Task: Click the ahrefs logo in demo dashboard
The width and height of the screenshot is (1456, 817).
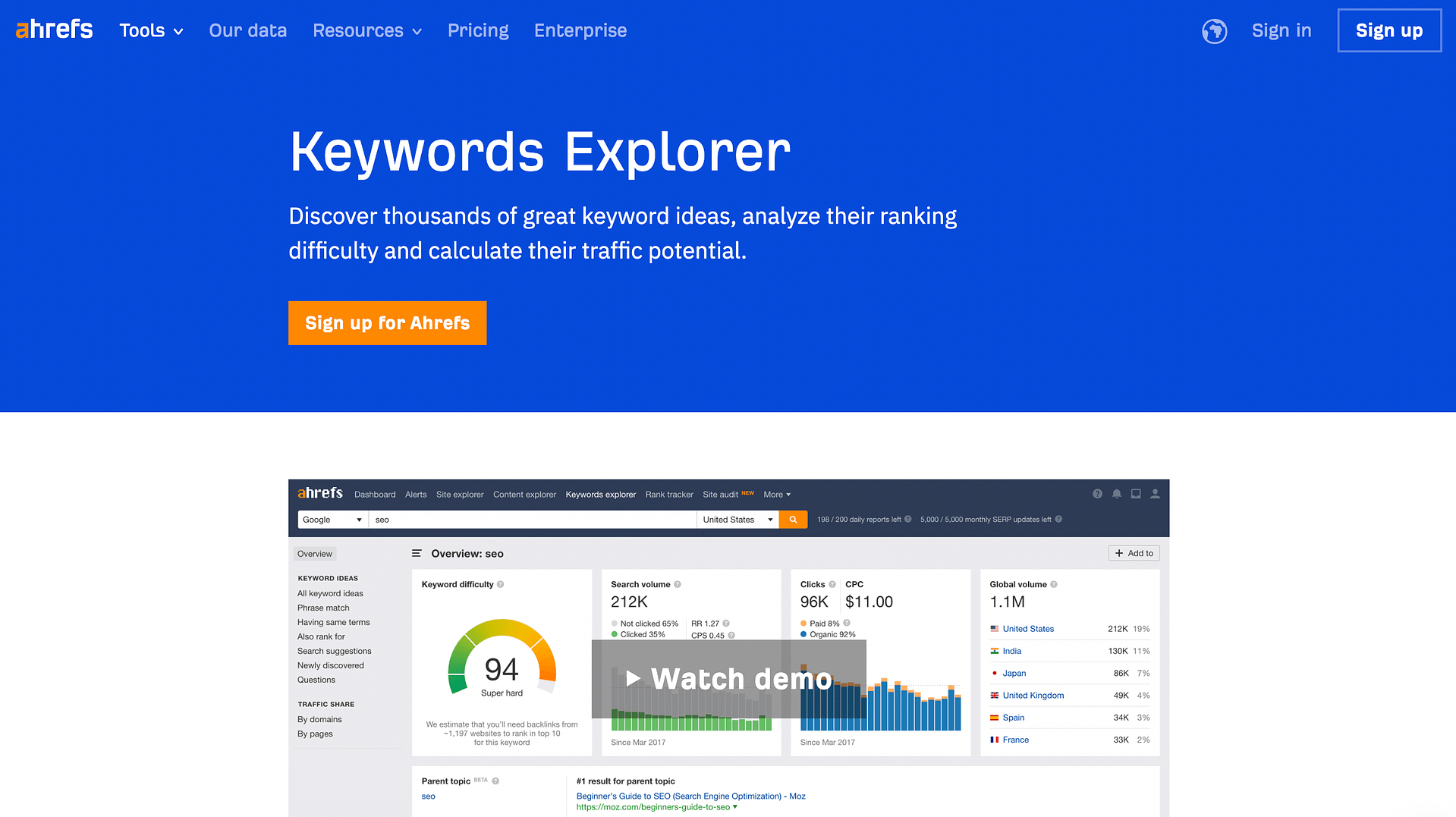Action: (x=320, y=493)
